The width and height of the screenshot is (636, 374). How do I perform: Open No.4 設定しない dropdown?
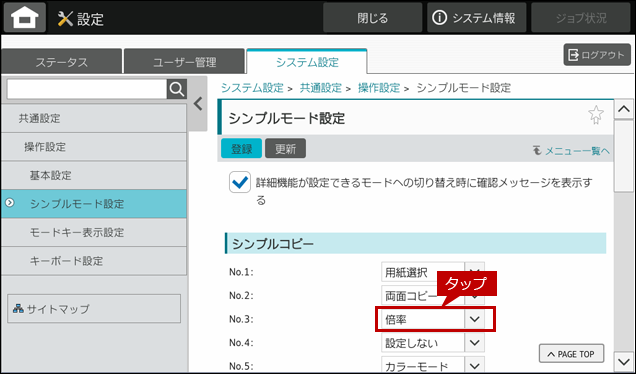coord(433,343)
